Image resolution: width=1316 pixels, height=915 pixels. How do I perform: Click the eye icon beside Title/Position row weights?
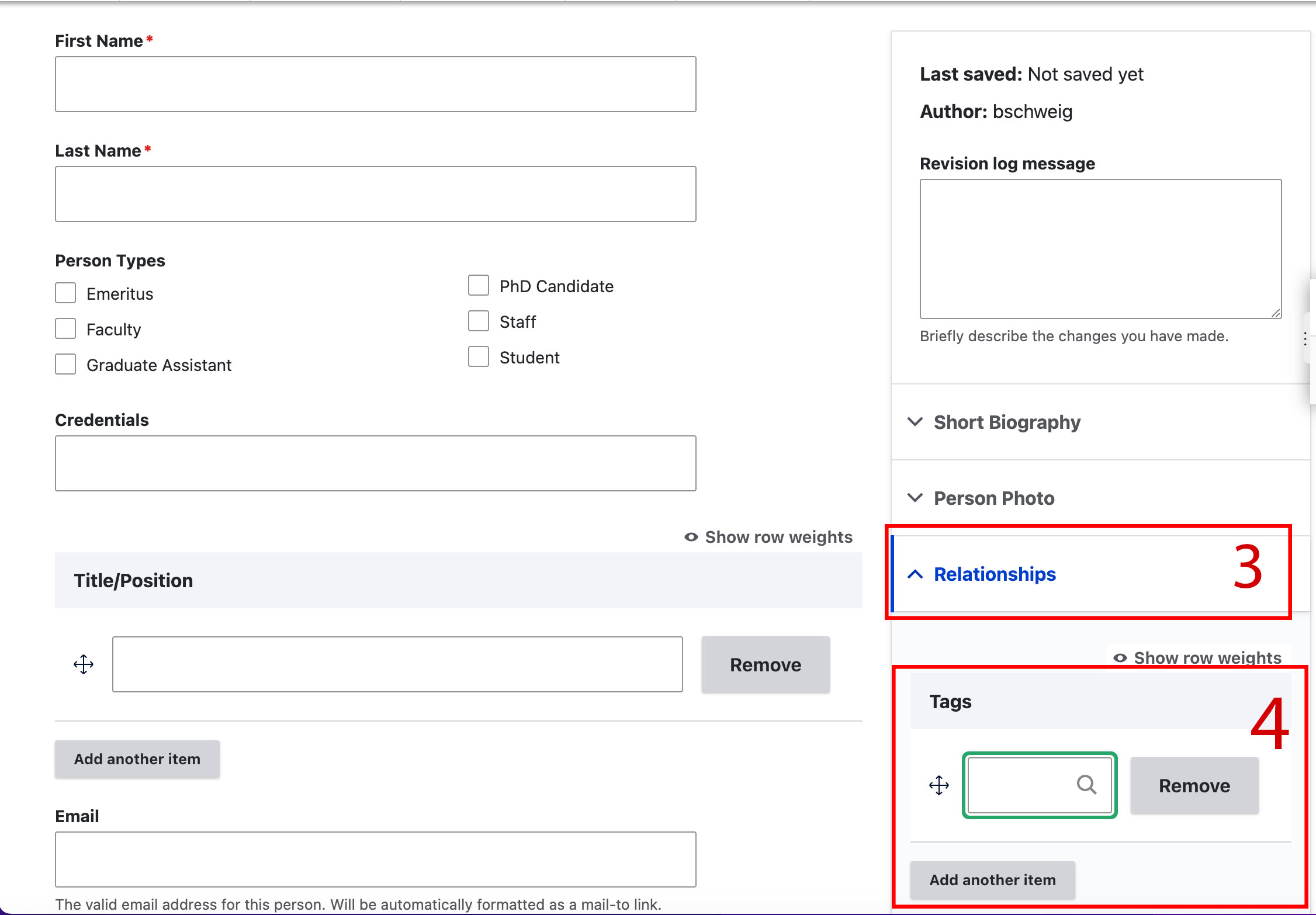pyautogui.click(x=691, y=537)
